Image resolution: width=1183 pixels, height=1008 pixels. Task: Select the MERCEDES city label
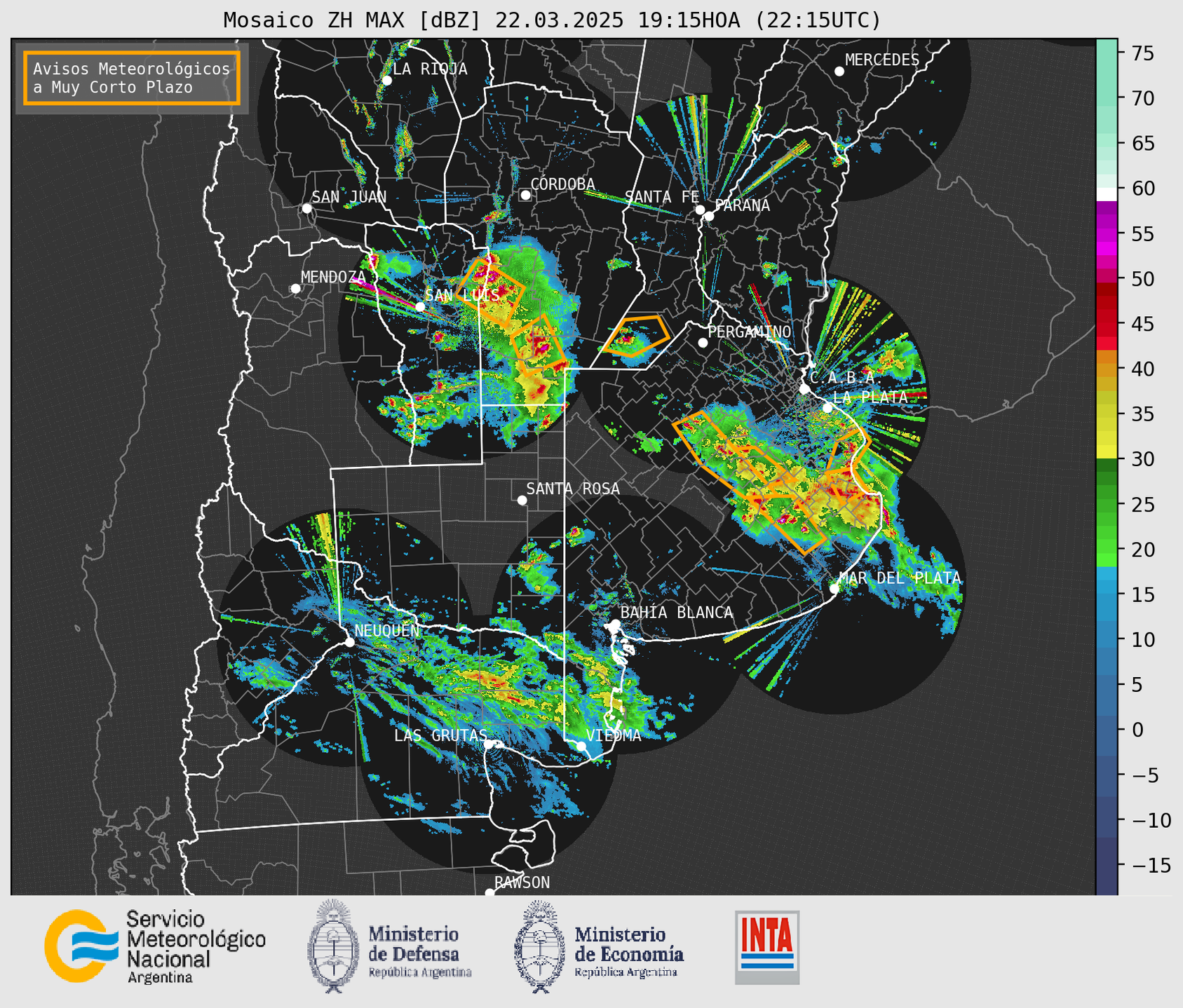point(881,60)
